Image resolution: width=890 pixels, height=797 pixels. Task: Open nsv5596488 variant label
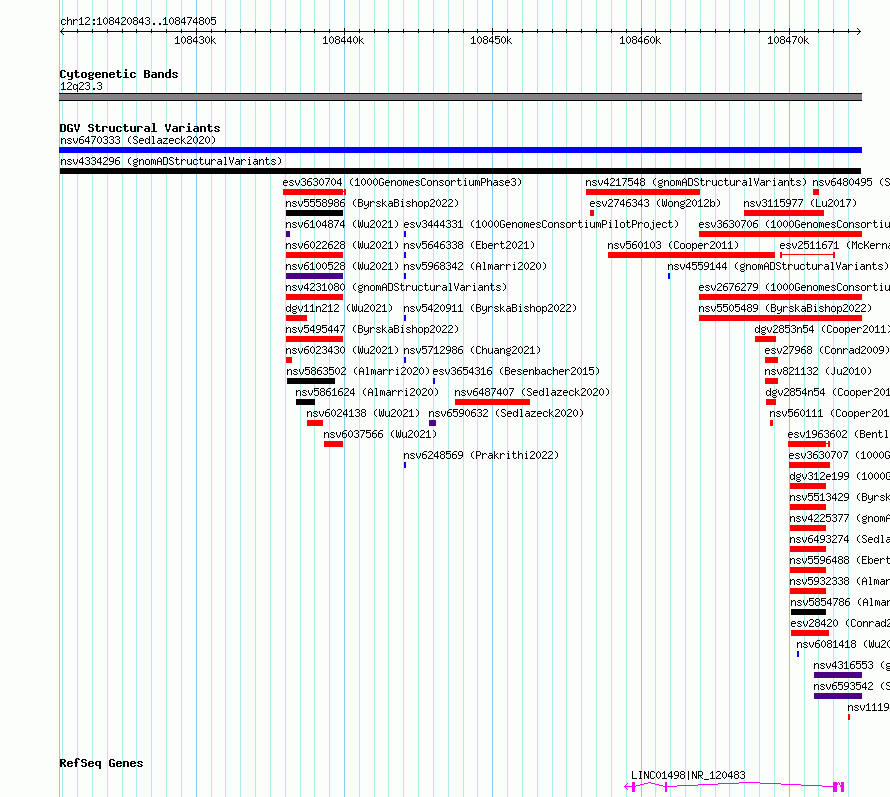point(839,560)
